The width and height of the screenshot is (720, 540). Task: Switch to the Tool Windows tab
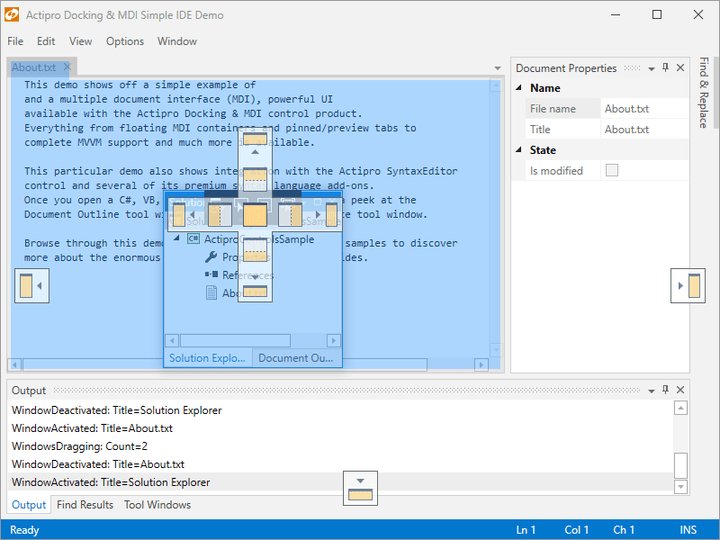157,505
